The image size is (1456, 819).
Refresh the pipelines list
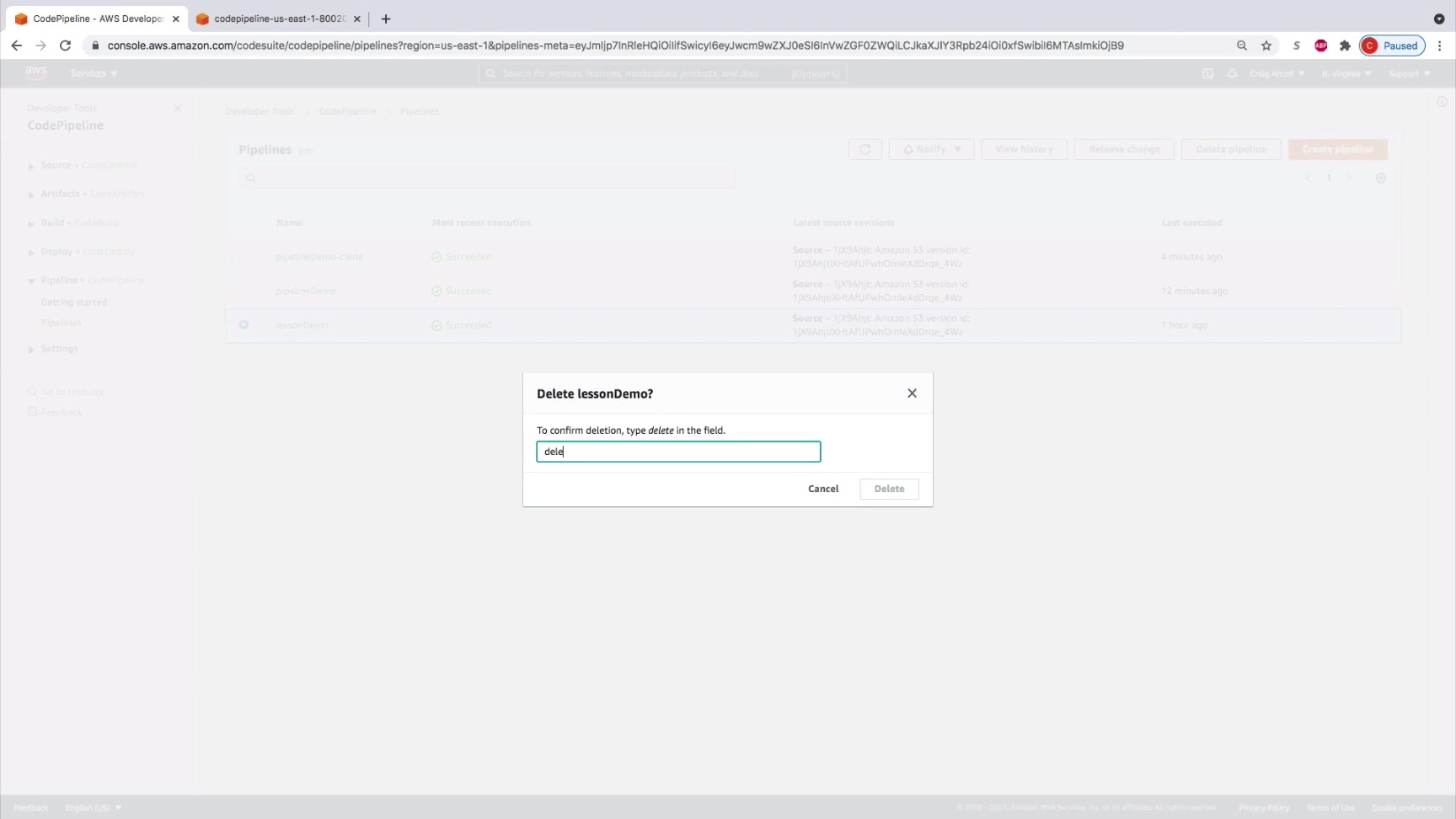865,149
